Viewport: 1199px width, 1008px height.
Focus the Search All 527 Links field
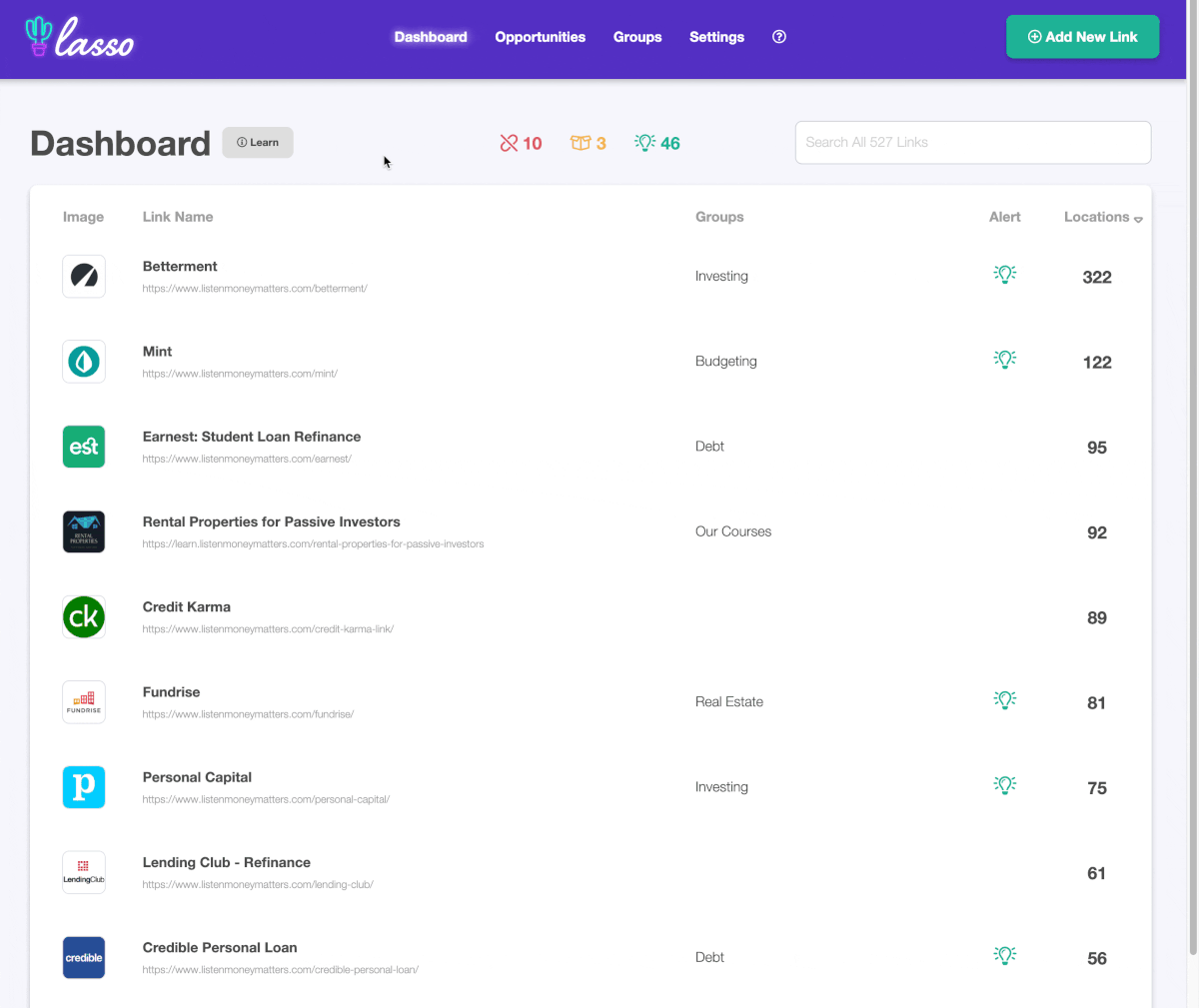point(973,143)
